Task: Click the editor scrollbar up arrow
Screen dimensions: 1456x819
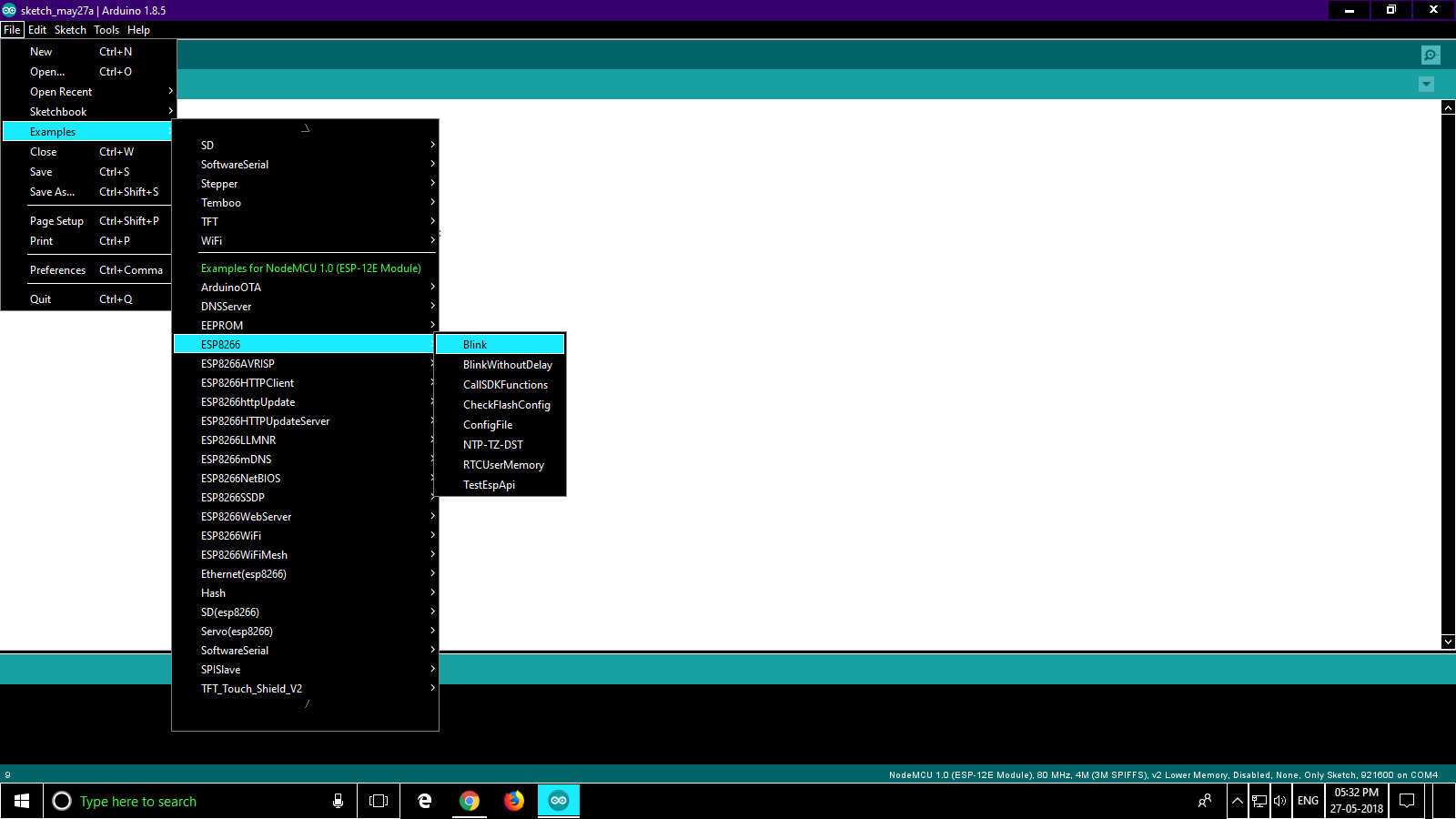Action: (1448, 107)
